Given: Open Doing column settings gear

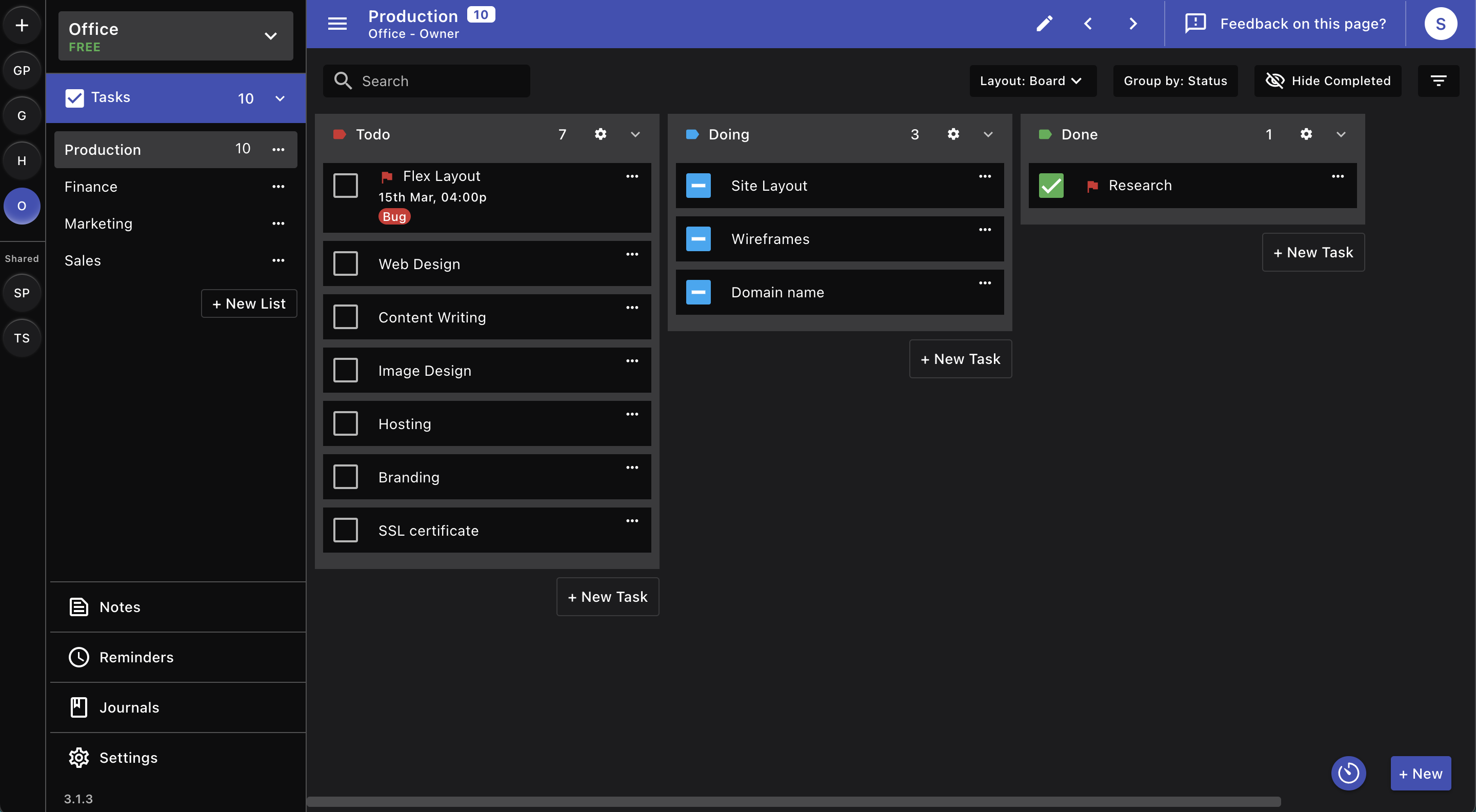Looking at the screenshot, I should pyautogui.click(x=953, y=134).
